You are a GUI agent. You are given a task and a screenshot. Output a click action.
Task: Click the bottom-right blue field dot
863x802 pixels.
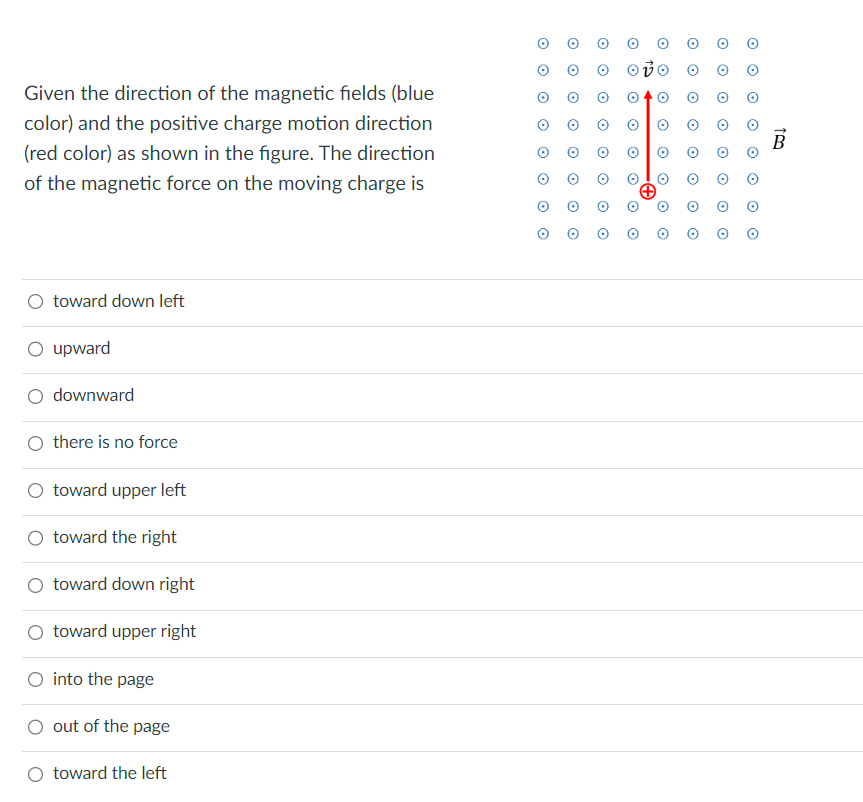752,233
